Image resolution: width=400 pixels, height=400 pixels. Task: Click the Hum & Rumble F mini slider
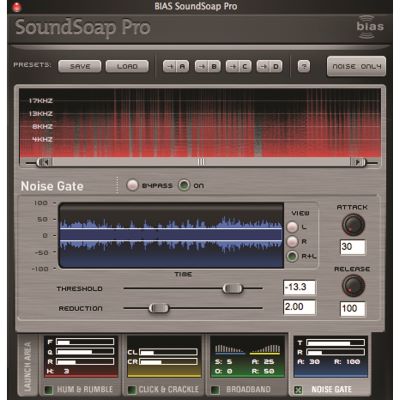click(85, 342)
